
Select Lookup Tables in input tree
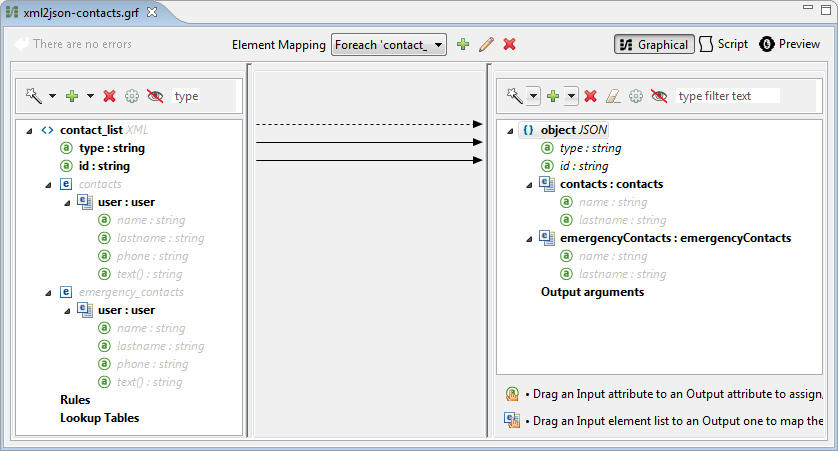point(99,418)
